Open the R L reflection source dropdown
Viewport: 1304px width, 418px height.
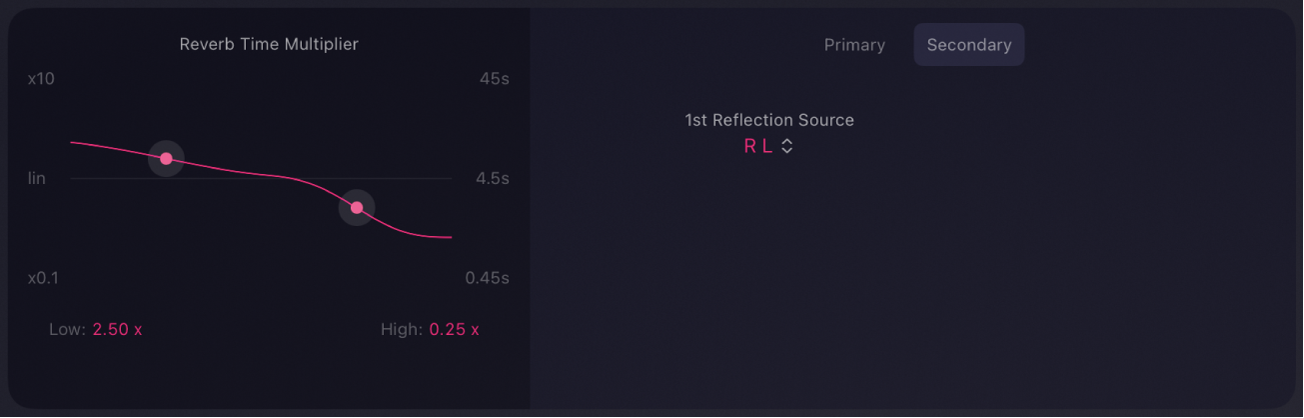tap(759, 146)
